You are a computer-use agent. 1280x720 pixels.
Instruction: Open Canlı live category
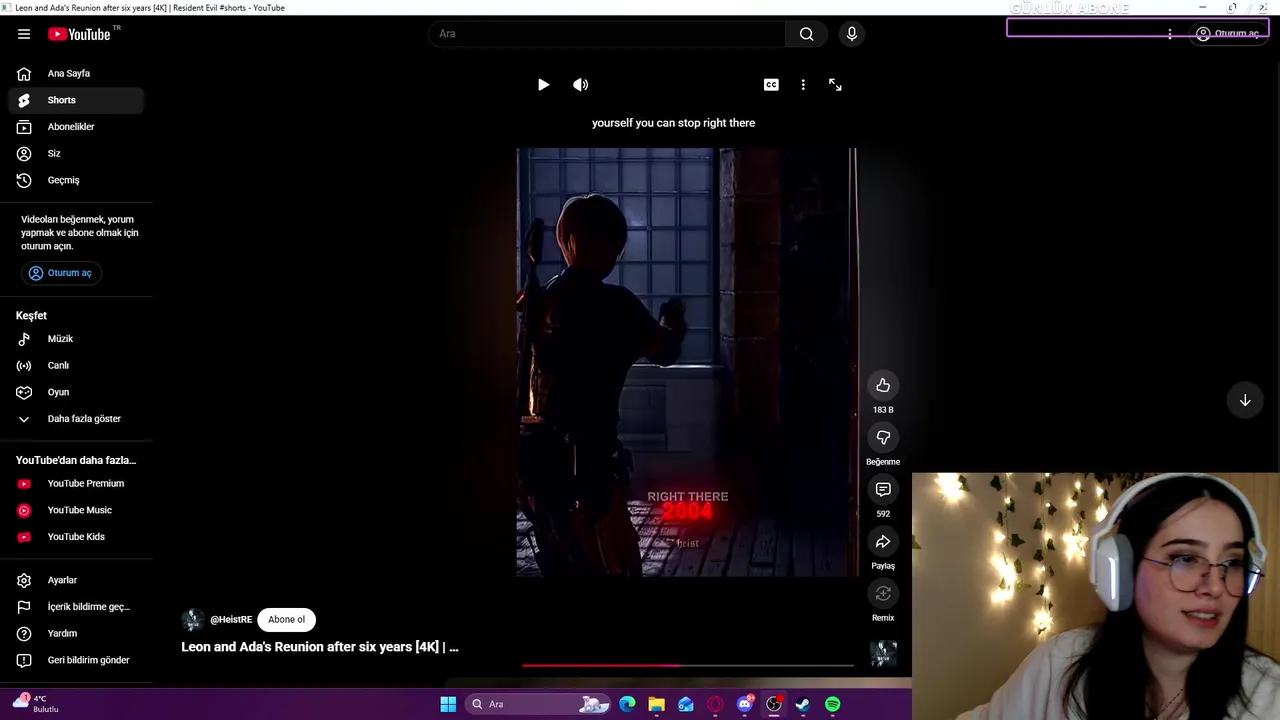tap(76, 366)
